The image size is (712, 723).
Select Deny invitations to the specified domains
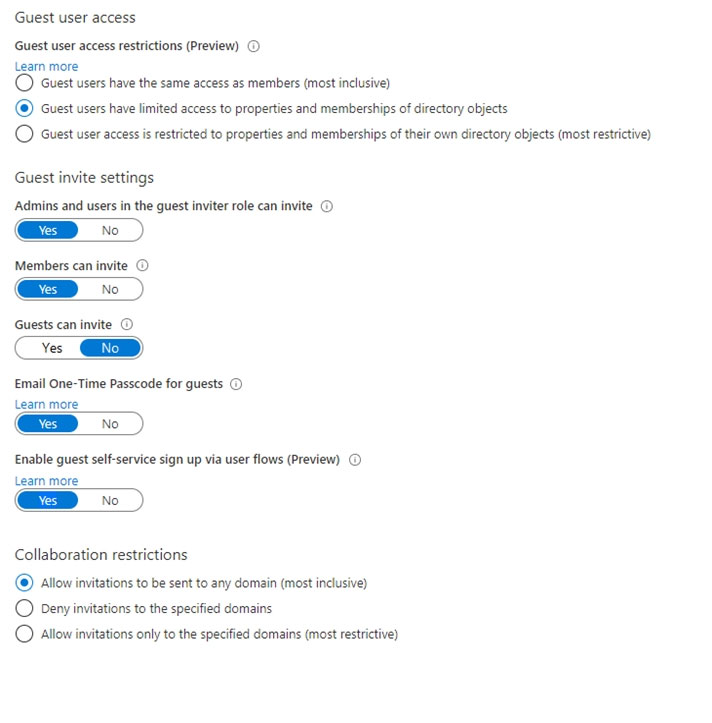pos(24,608)
